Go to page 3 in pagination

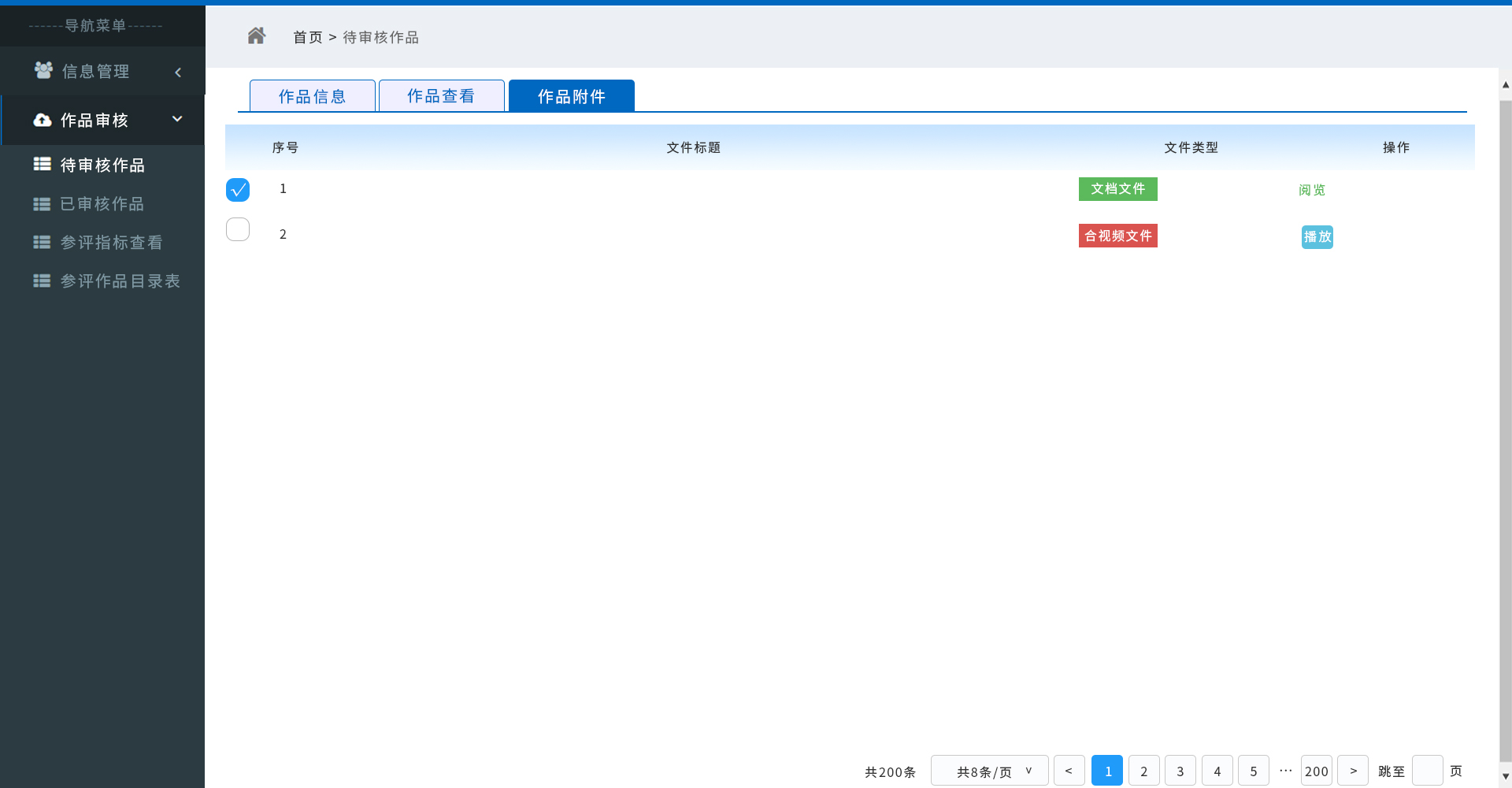click(1180, 771)
